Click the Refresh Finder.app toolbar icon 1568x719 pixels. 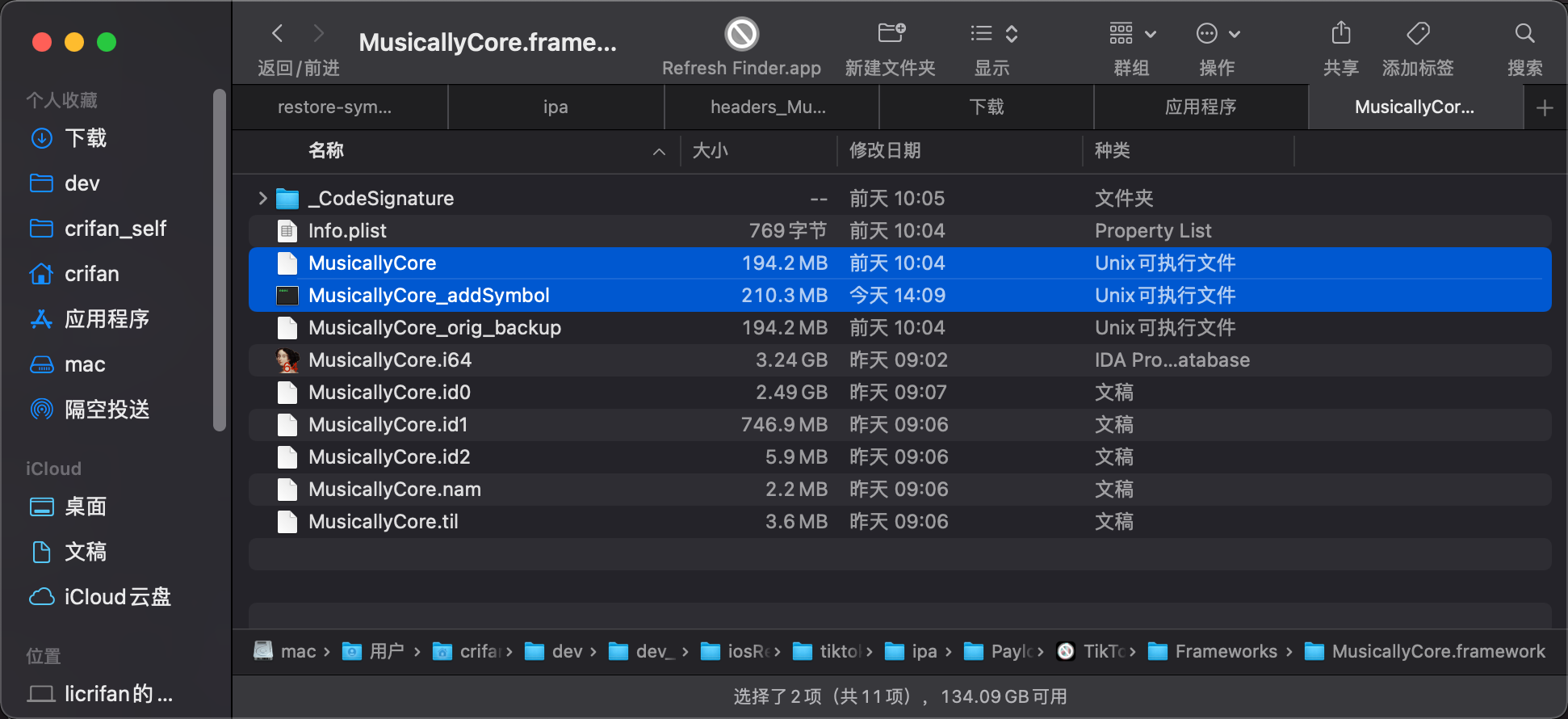tap(741, 35)
